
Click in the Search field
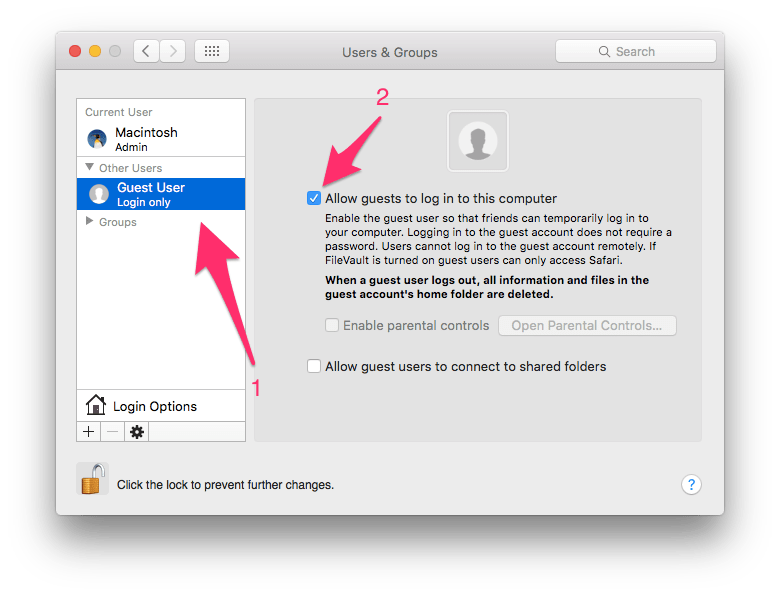tap(636, 51)
